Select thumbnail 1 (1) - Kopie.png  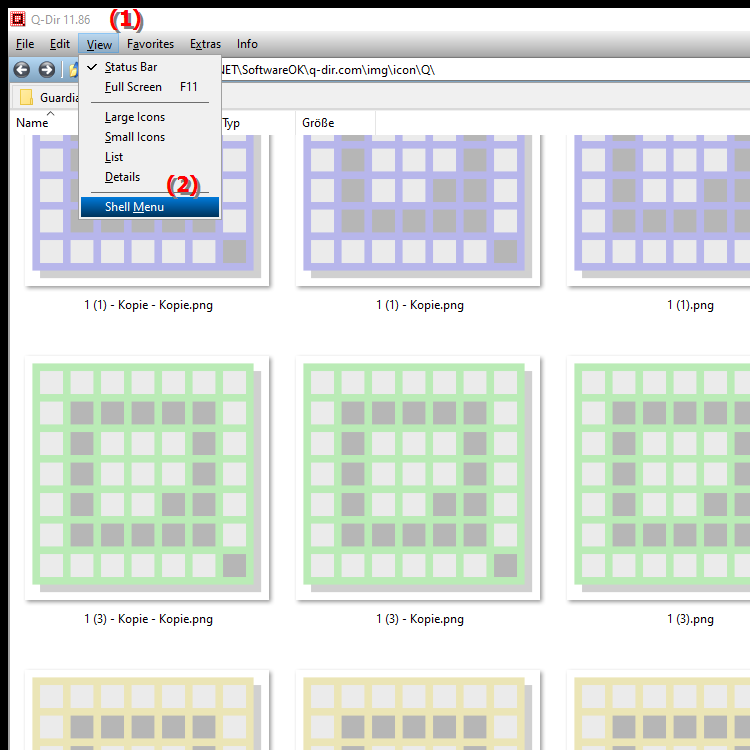(418, 210)
